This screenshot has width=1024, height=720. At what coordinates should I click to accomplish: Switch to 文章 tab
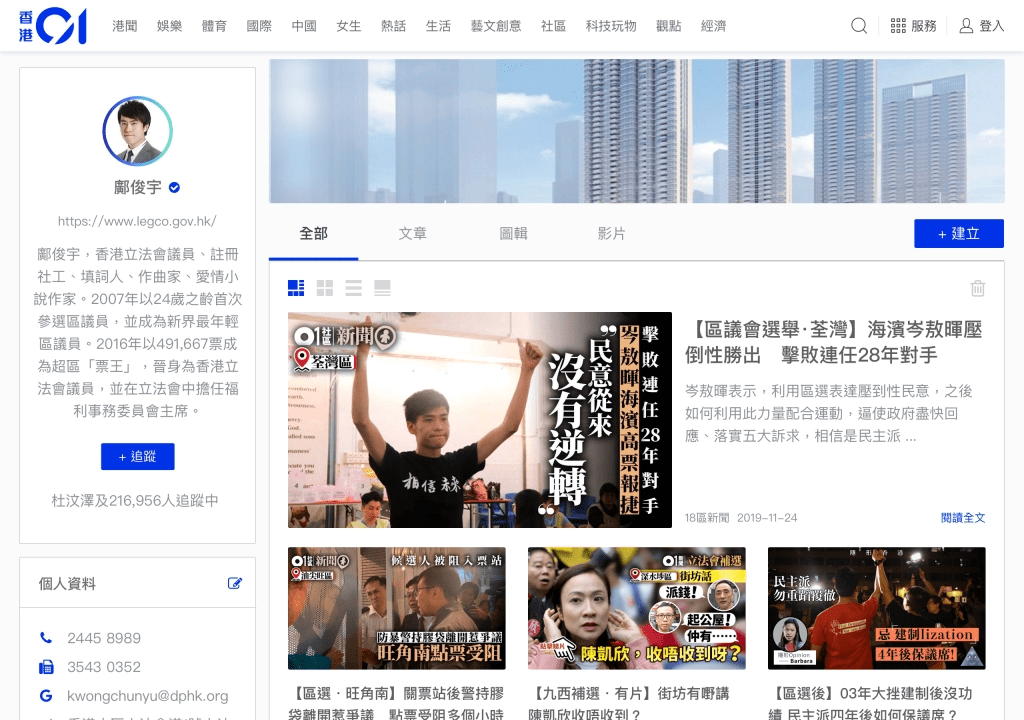point(413,234)
